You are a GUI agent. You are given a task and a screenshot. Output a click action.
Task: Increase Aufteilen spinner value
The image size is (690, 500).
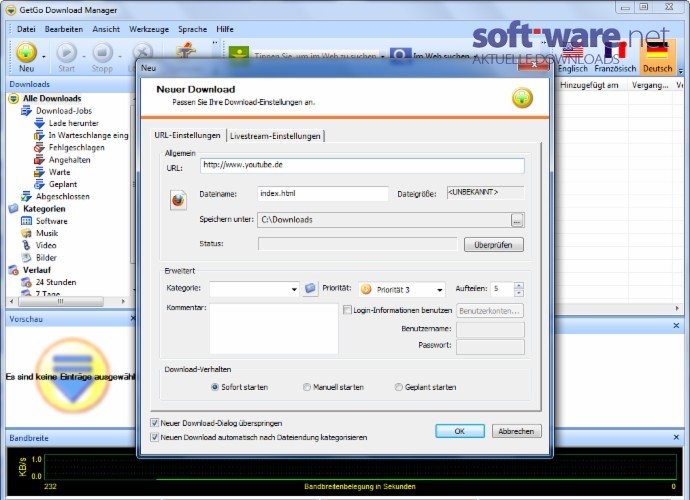coord(519,286)
